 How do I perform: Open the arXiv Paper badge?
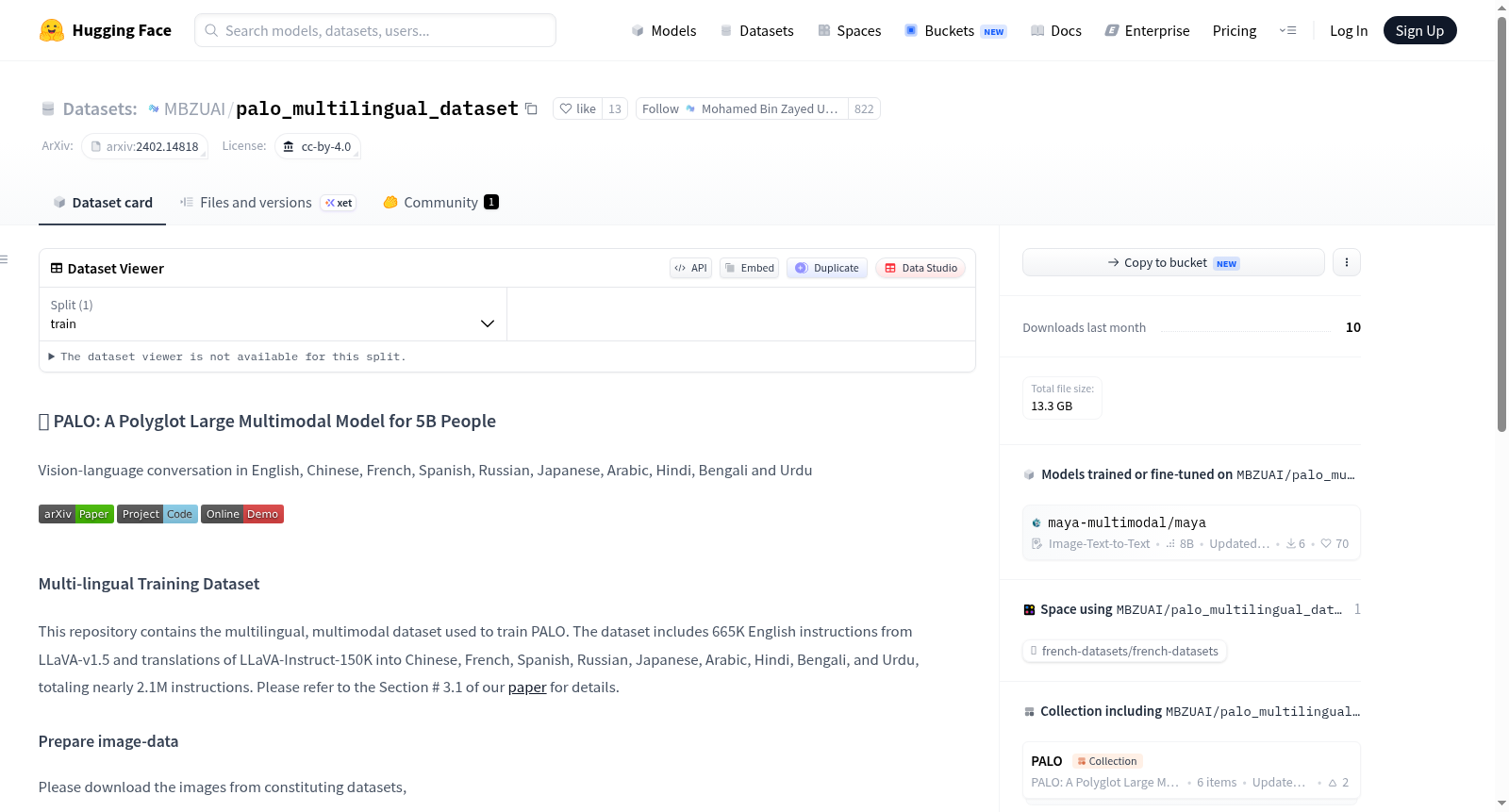(76, 514)
